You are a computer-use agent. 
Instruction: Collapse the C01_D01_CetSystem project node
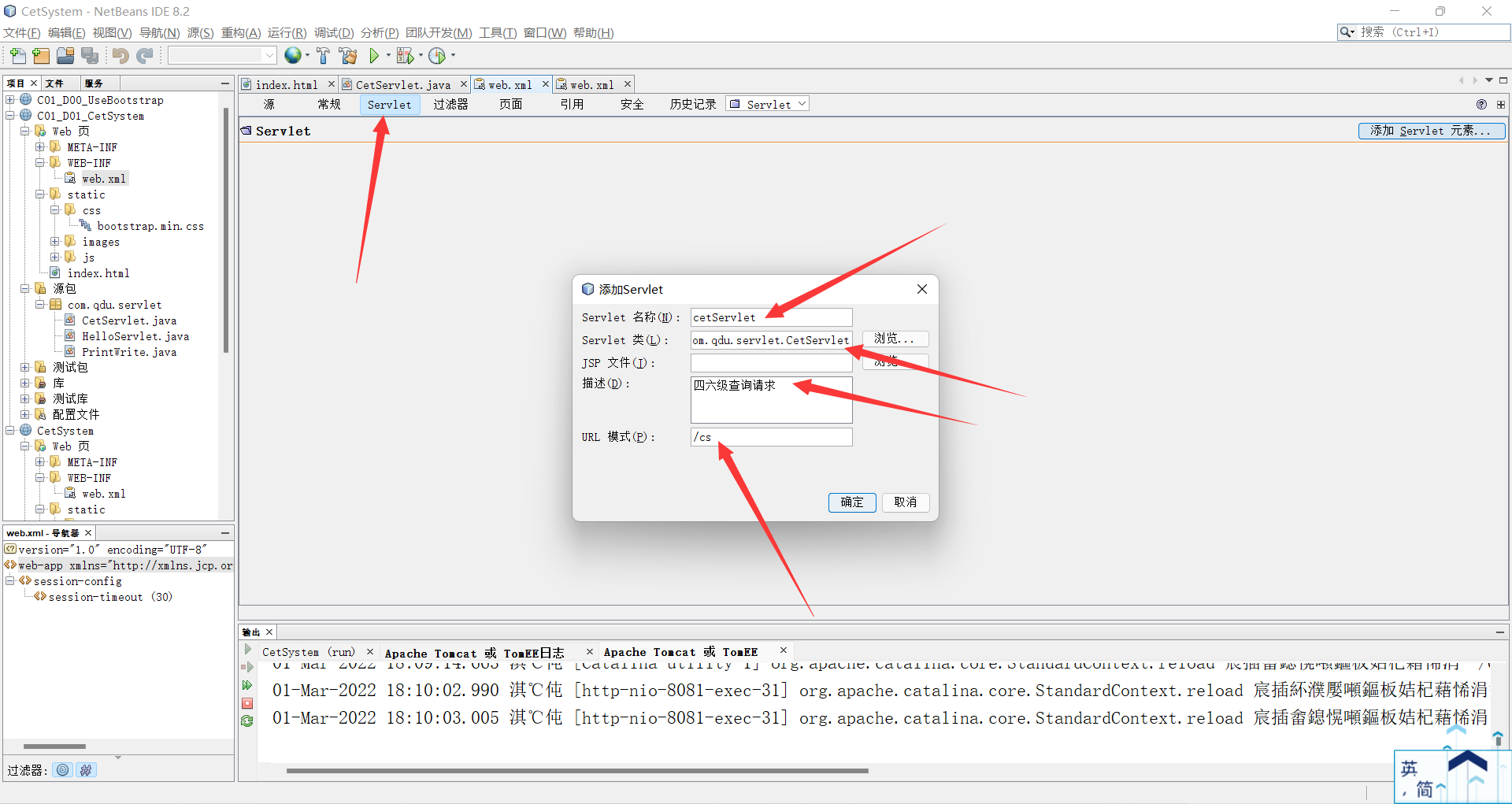(x=10, y=116)
